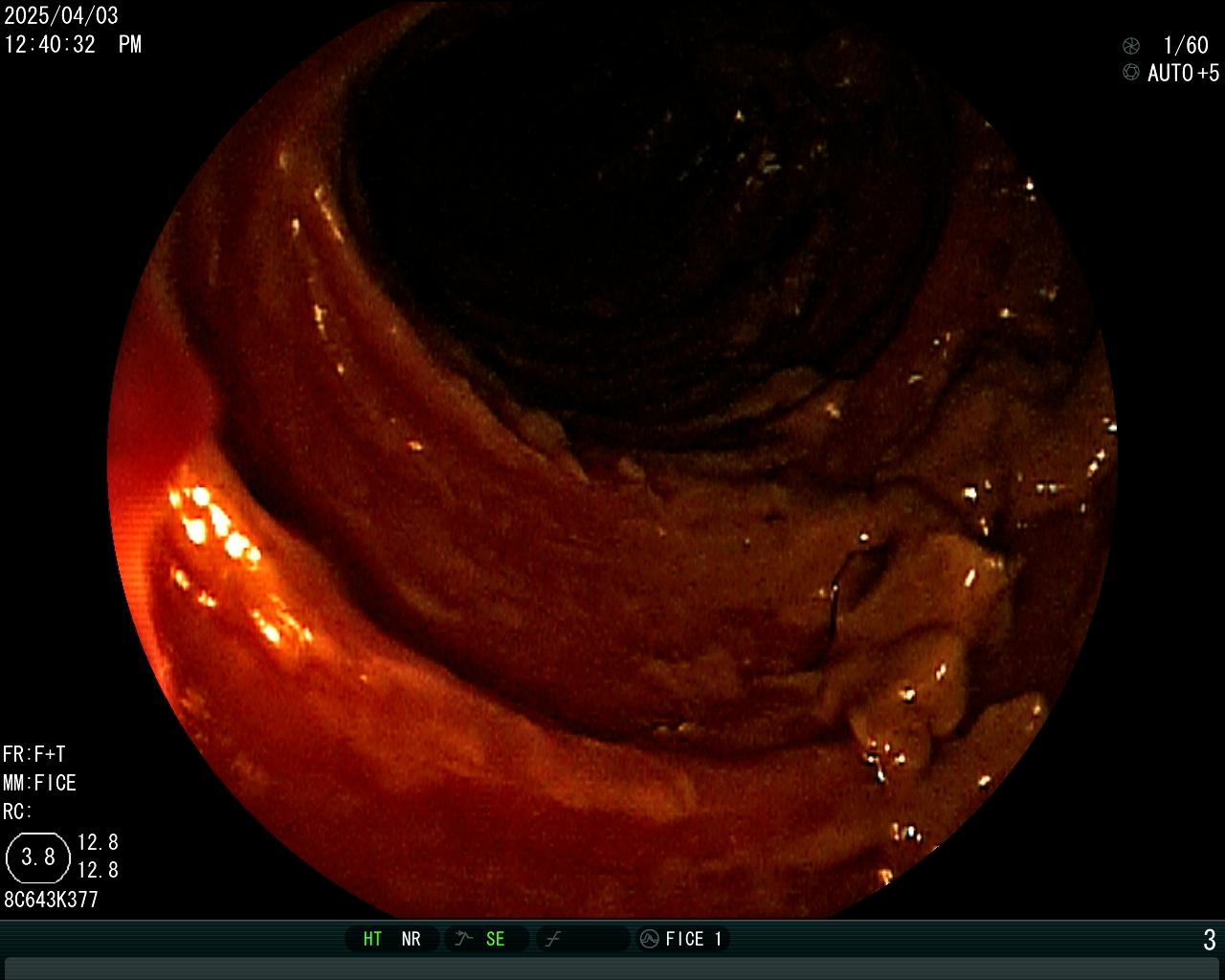Click the time 12:40:32 PM

coord(73,44)
